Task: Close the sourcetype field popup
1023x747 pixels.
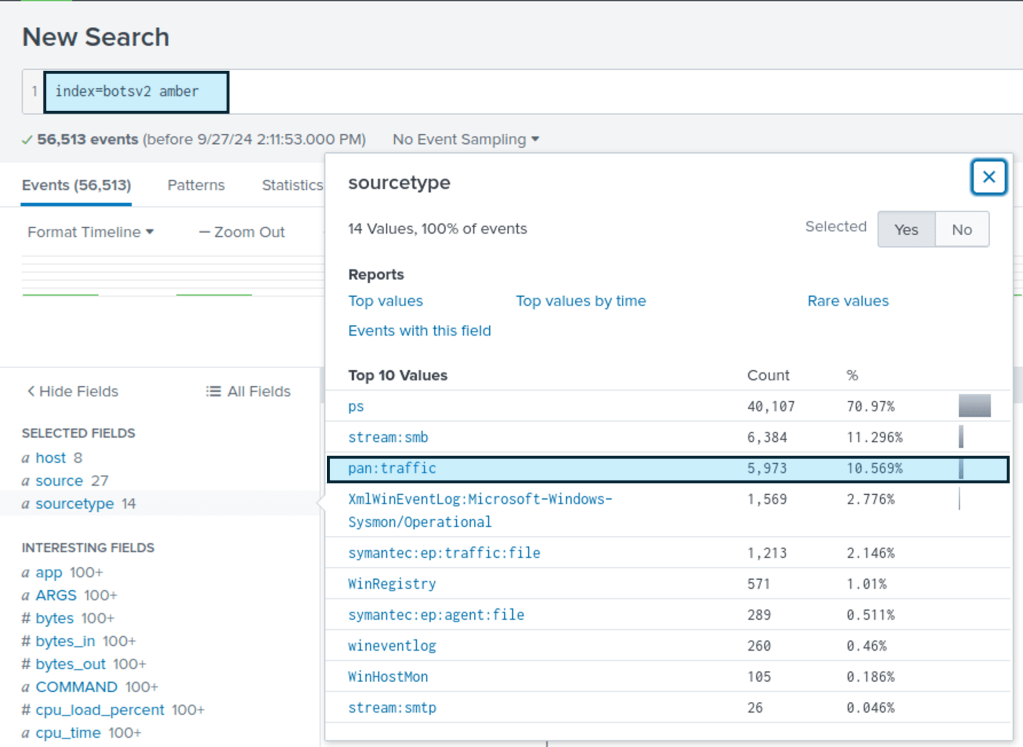Action: pyautogui.click(x=988, y=177)
